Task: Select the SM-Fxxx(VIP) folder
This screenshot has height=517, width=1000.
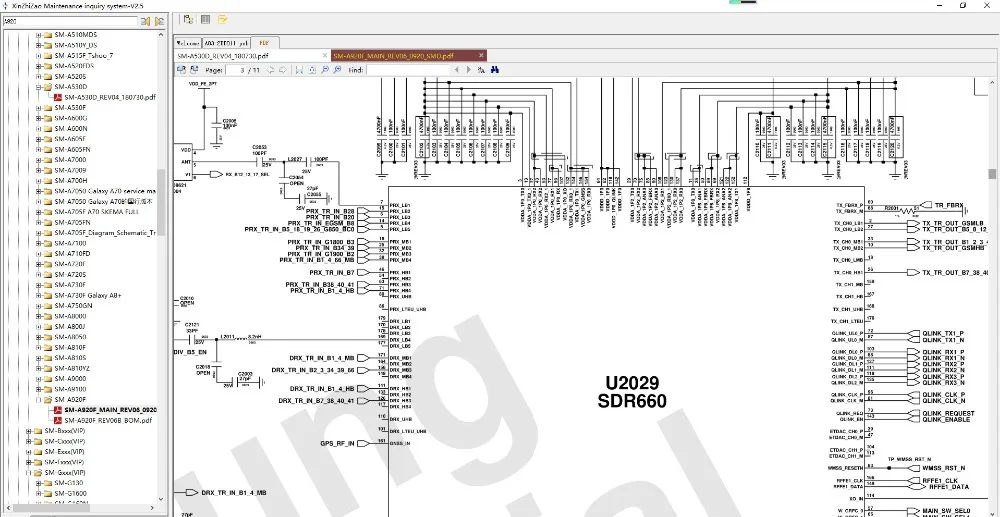Action: (64, 462)
